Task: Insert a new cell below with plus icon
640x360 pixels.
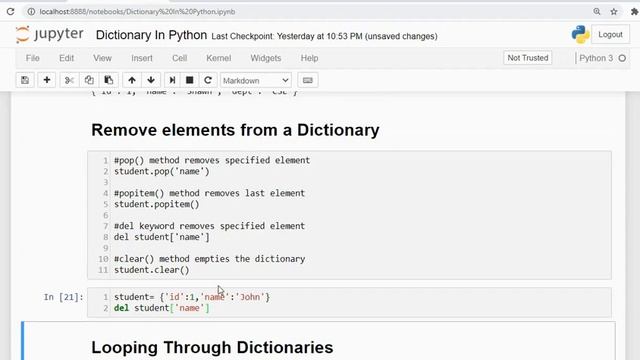Action: (47, 80)
